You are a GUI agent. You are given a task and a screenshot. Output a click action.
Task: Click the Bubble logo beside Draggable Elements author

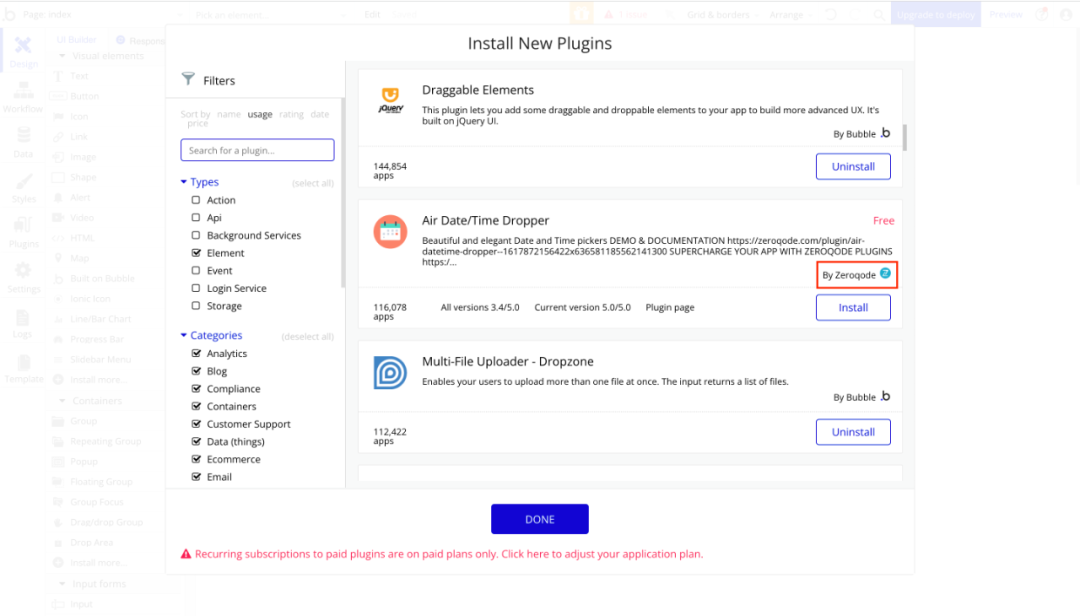885,133
